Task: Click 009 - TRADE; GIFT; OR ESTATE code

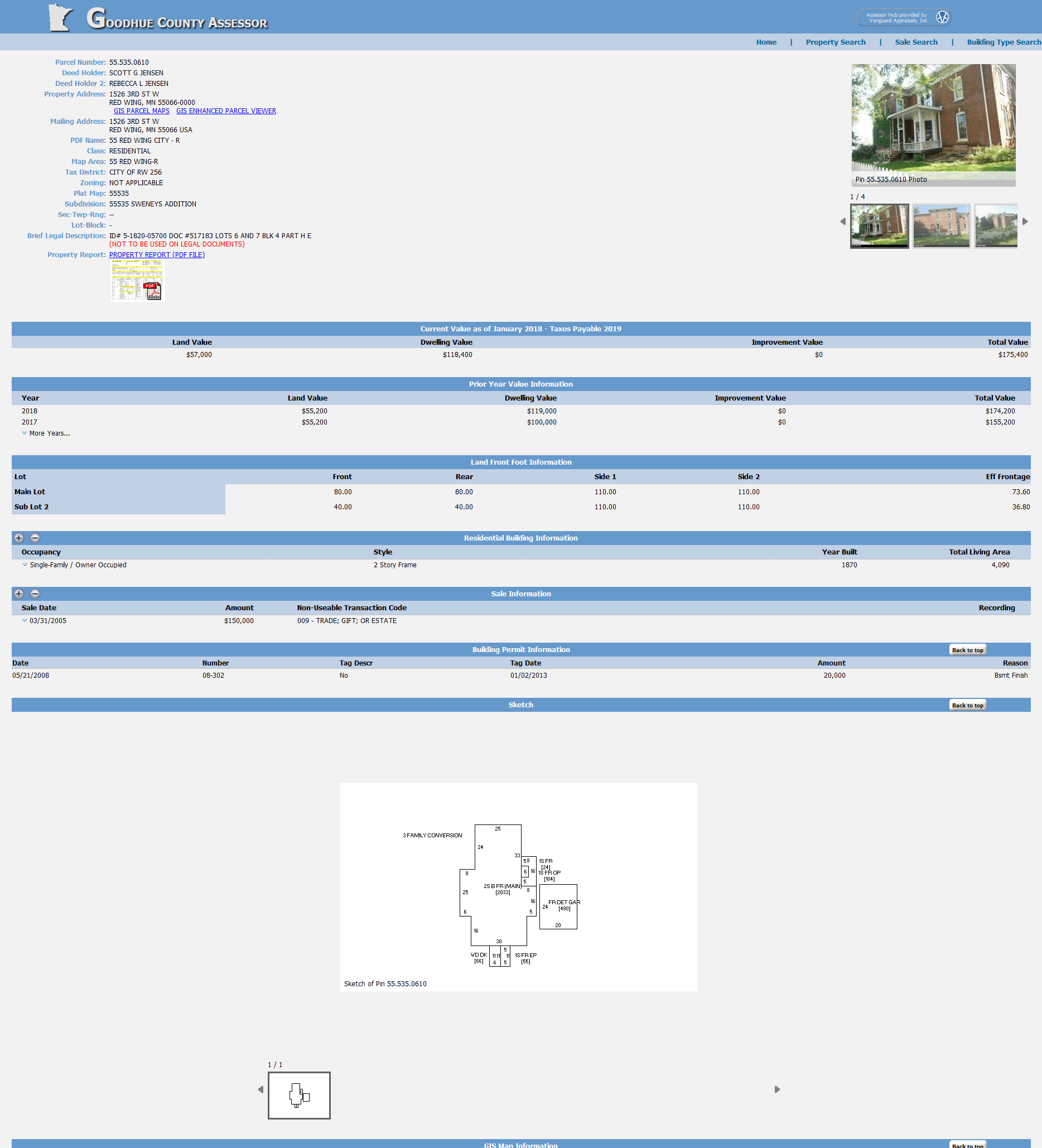Action: [347, 621]
